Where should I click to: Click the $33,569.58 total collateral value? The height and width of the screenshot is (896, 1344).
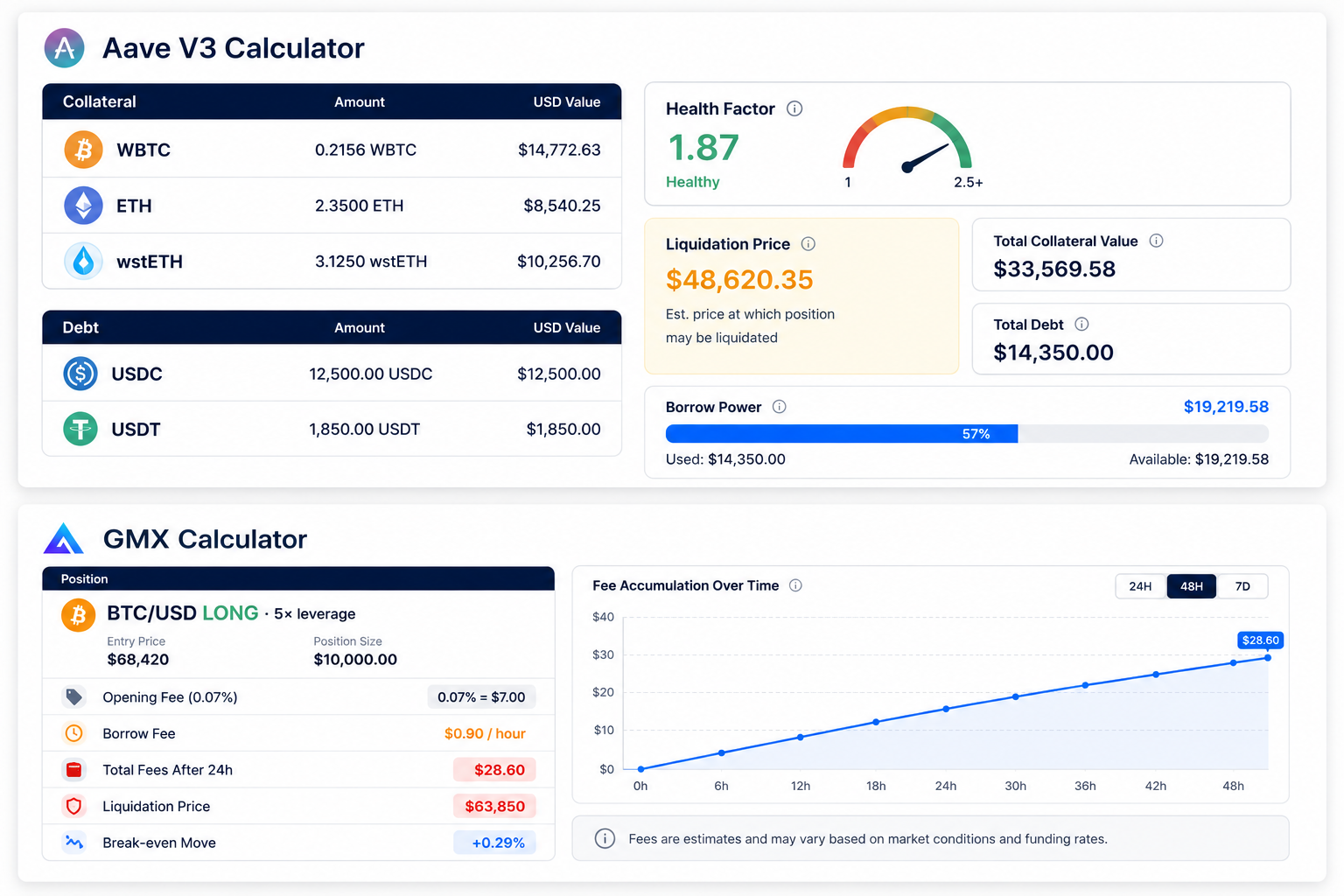tap(1054, 269)
